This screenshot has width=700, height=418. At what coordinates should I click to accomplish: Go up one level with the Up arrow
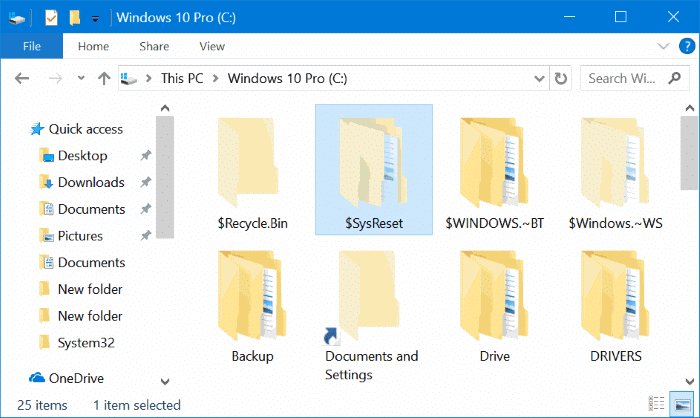click(104, 79)
